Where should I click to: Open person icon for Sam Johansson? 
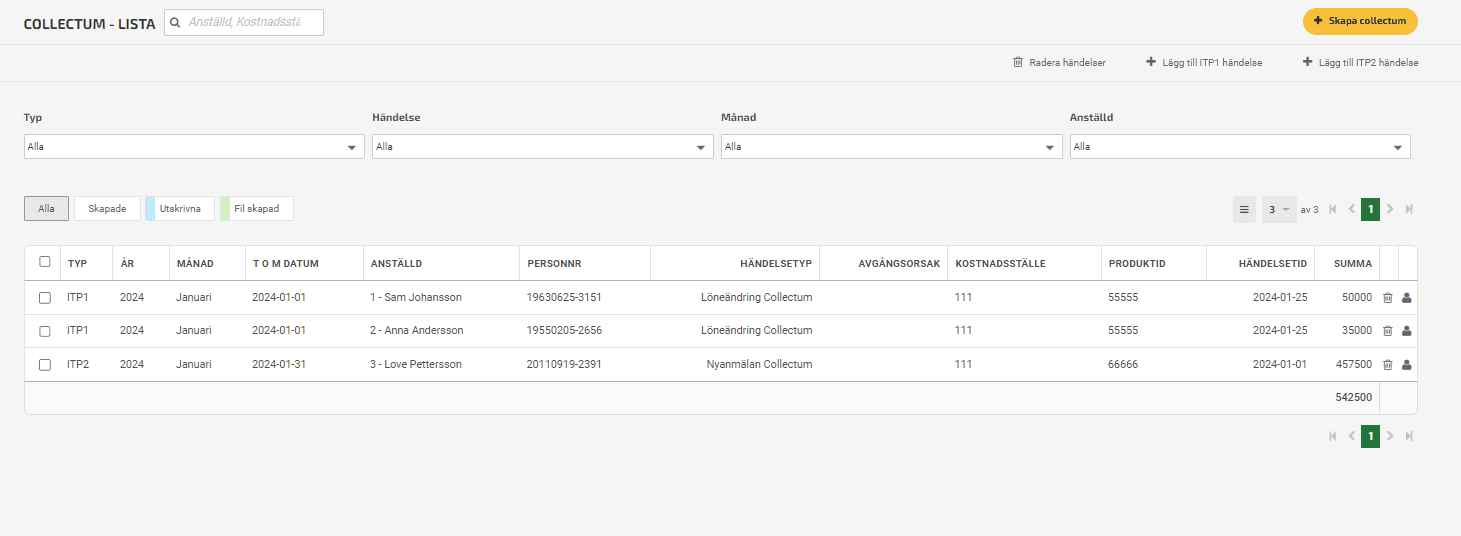click(x=1406, y=298)
